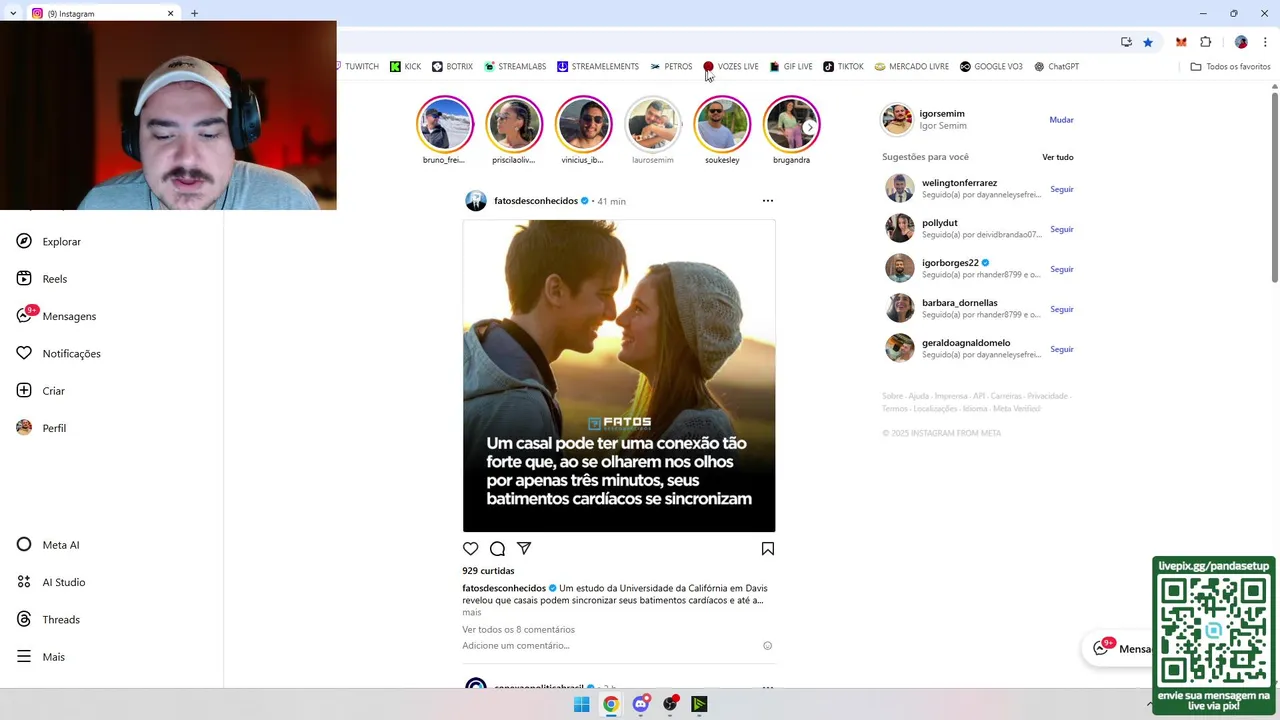Open Reels from the sidebar
The image size is (1280, 720).
point(41,279)
